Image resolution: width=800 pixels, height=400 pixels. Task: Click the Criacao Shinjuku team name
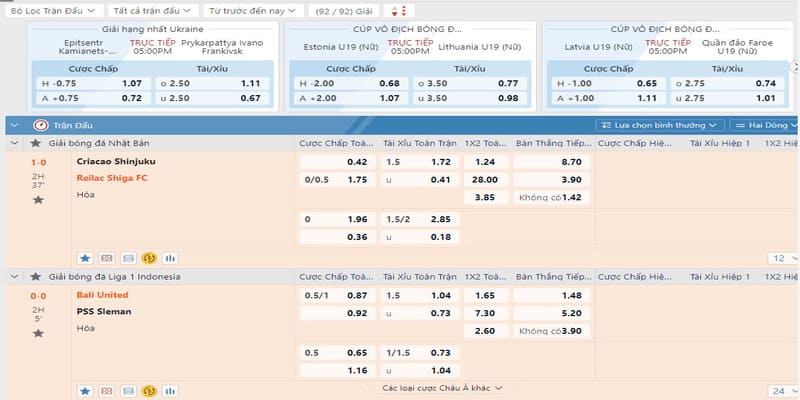116,162
